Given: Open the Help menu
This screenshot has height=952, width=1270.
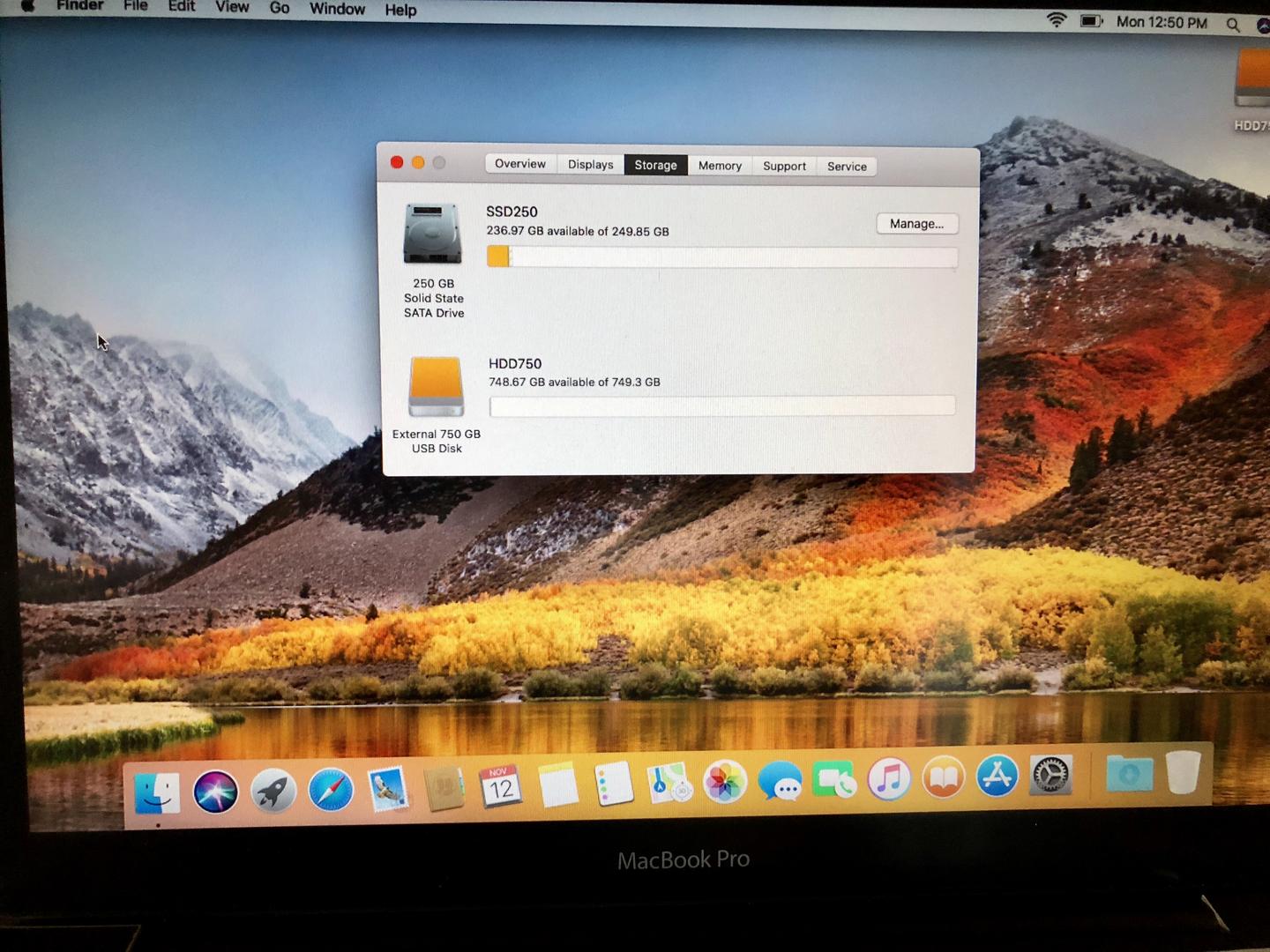Looking at the screenshot, I should (x=400, y=10).
